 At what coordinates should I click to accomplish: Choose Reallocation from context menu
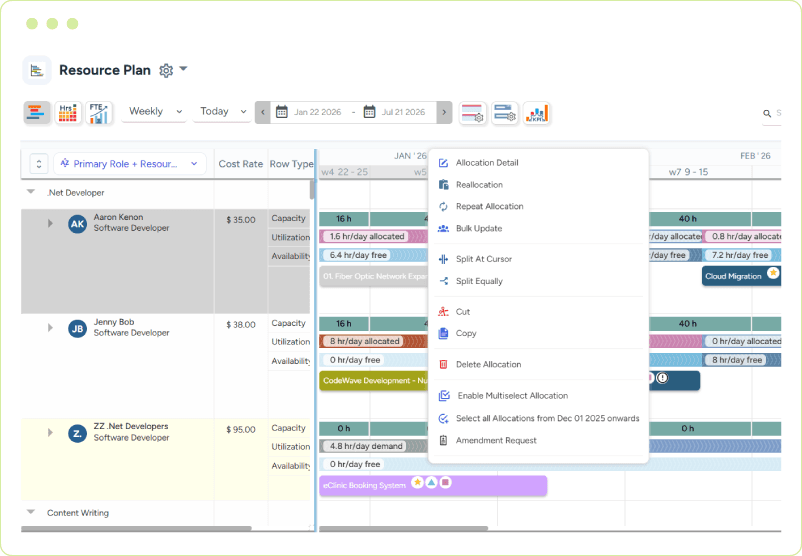538,185
